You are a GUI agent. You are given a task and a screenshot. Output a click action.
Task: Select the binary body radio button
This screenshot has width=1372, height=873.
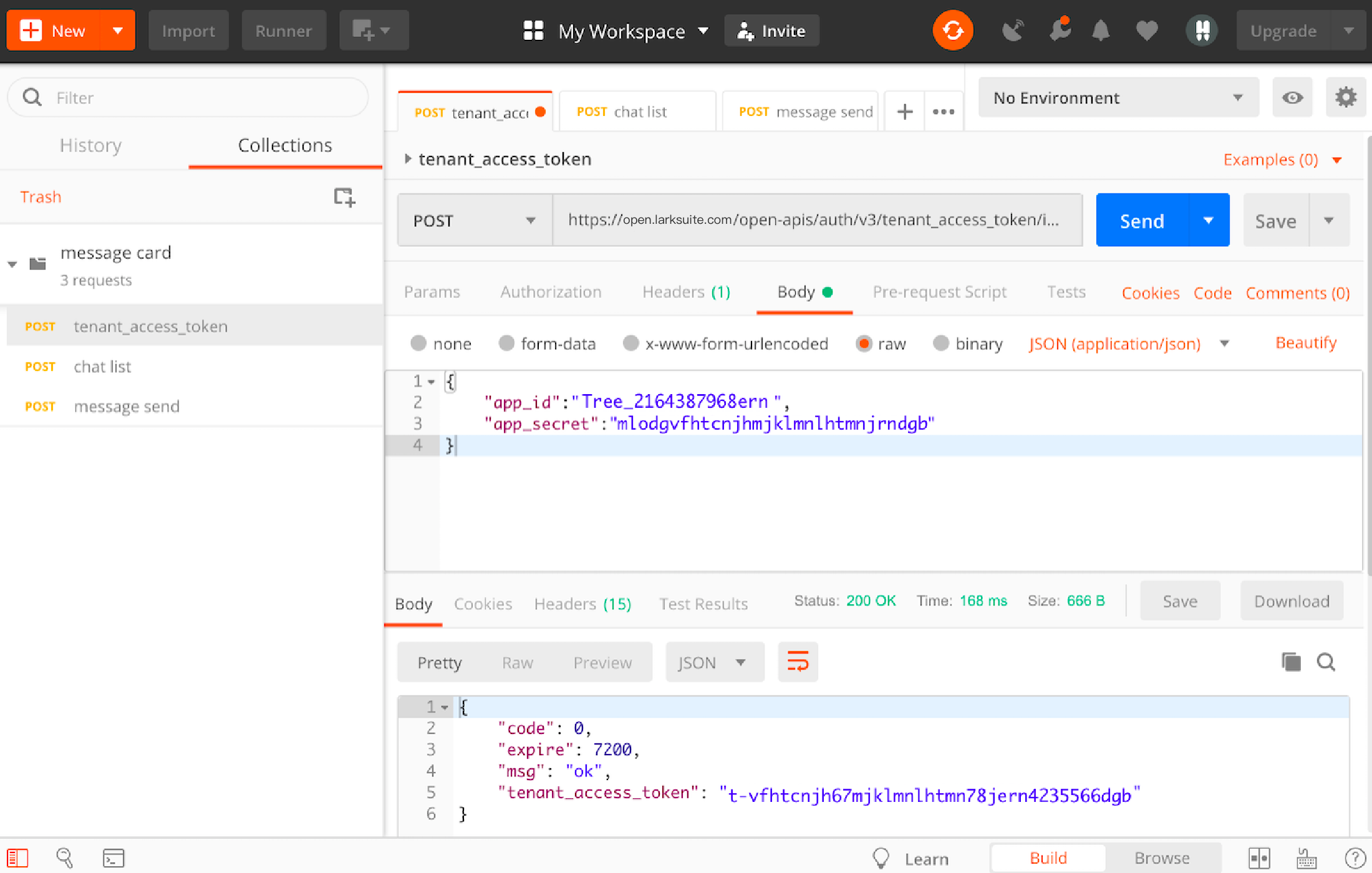click(940, 344)
